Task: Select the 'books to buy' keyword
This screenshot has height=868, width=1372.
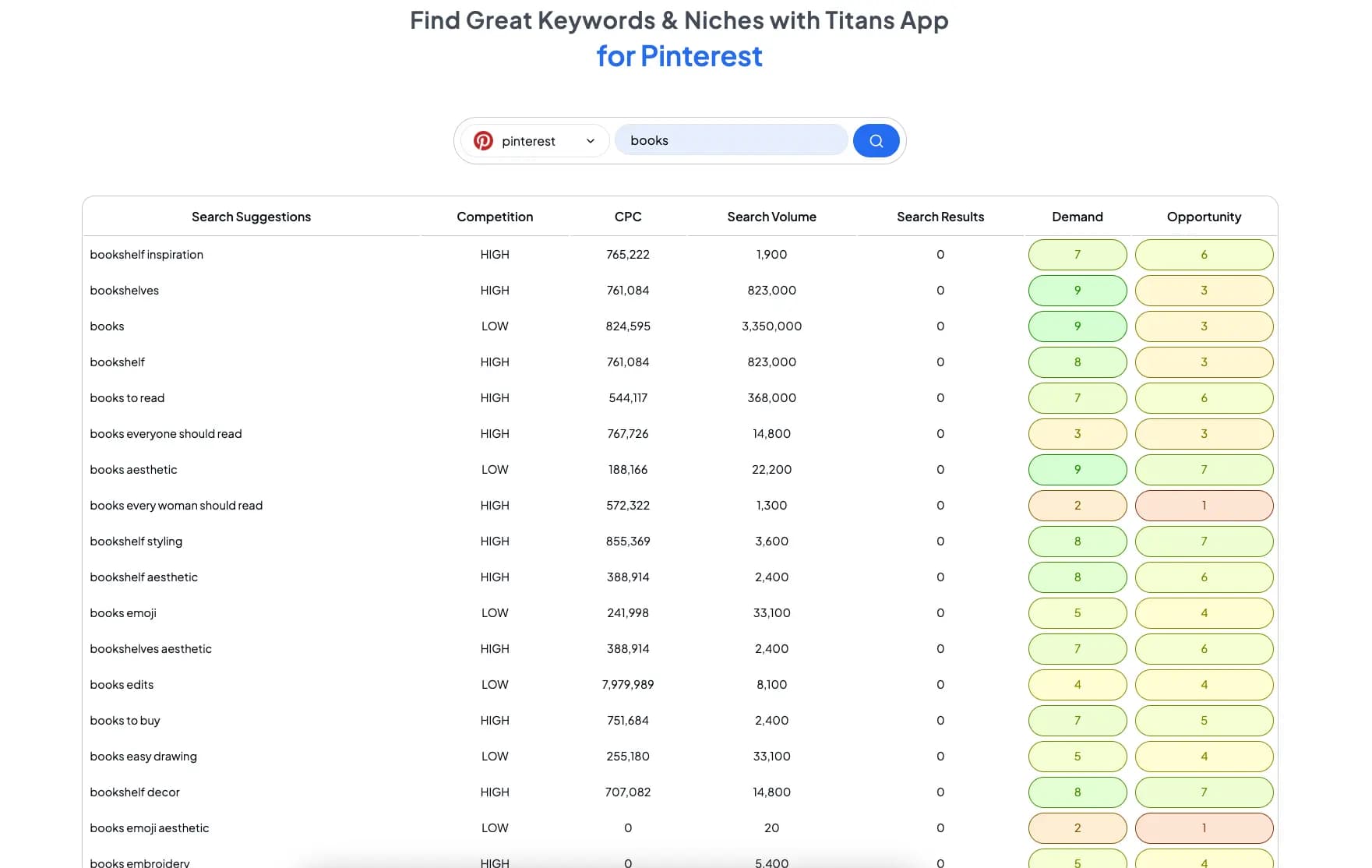Action: (x=125, y=721)
